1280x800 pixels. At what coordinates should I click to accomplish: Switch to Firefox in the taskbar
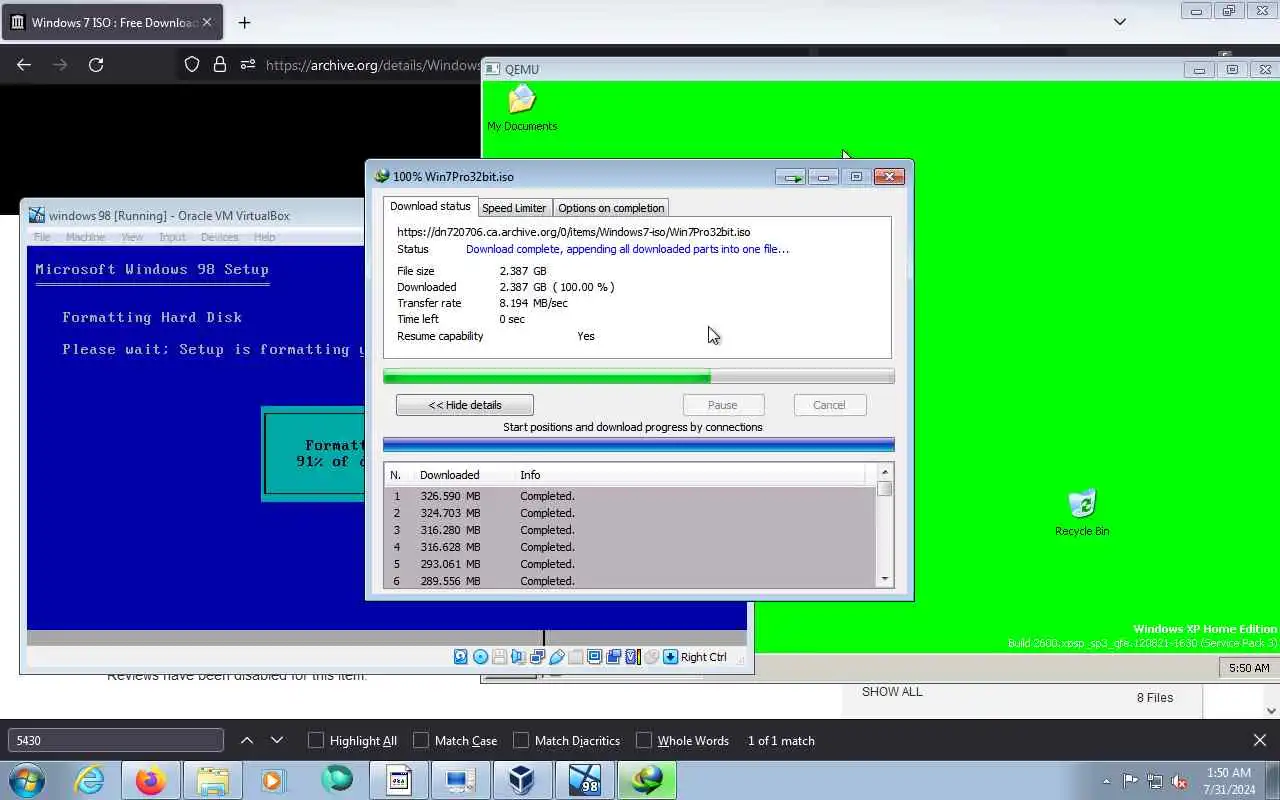coord(151,780)
